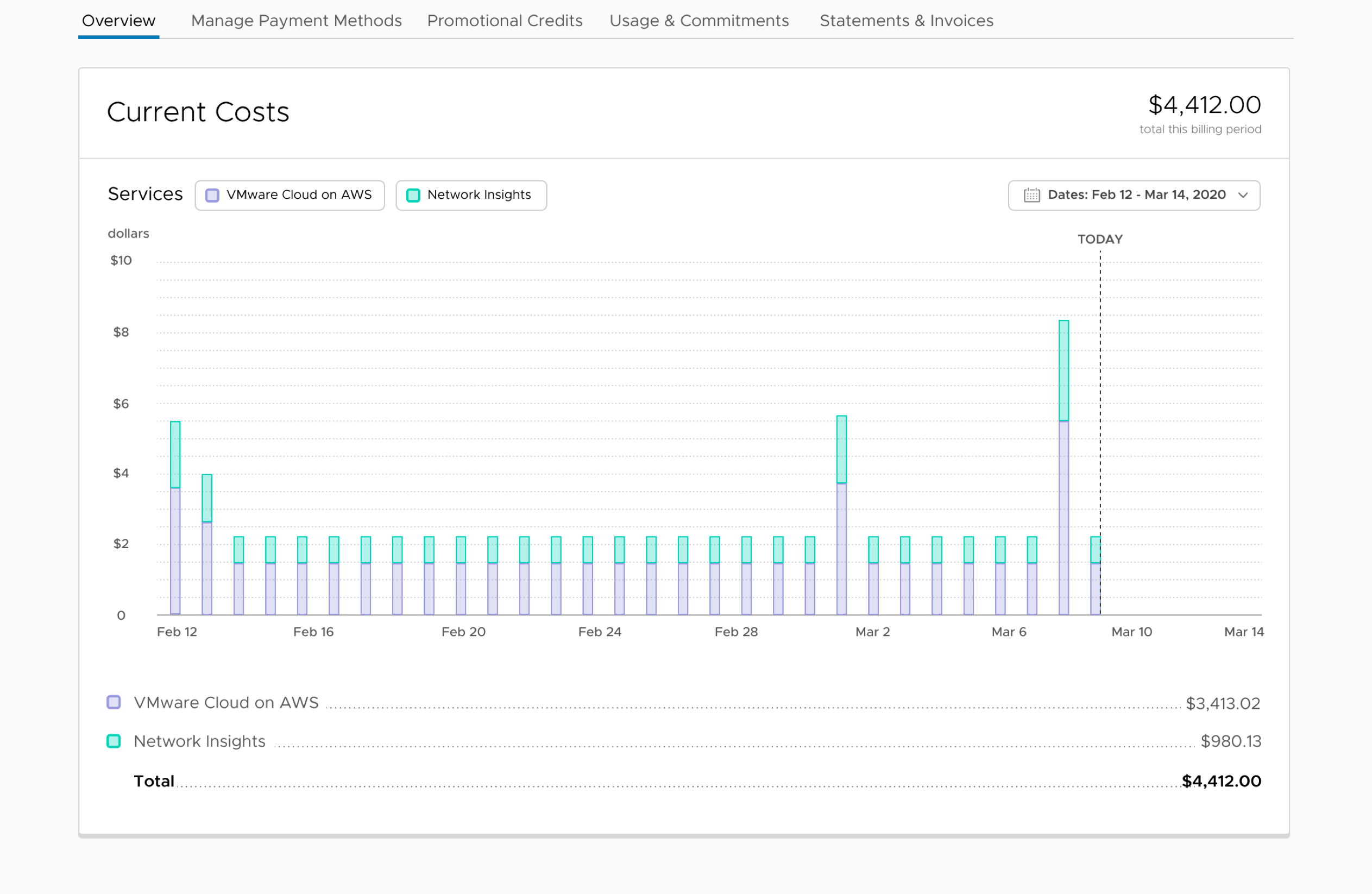
Task: Click purple swatch in VMware Cloud filter button
Action: (212, 196)
